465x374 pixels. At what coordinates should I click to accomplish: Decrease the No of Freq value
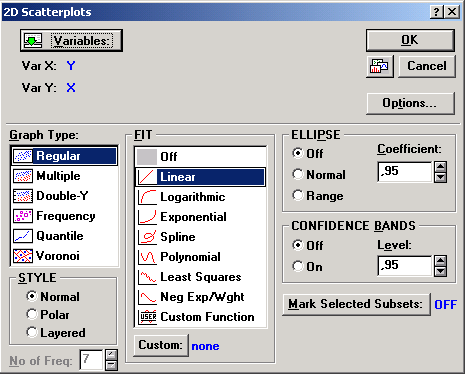(111, 365)
